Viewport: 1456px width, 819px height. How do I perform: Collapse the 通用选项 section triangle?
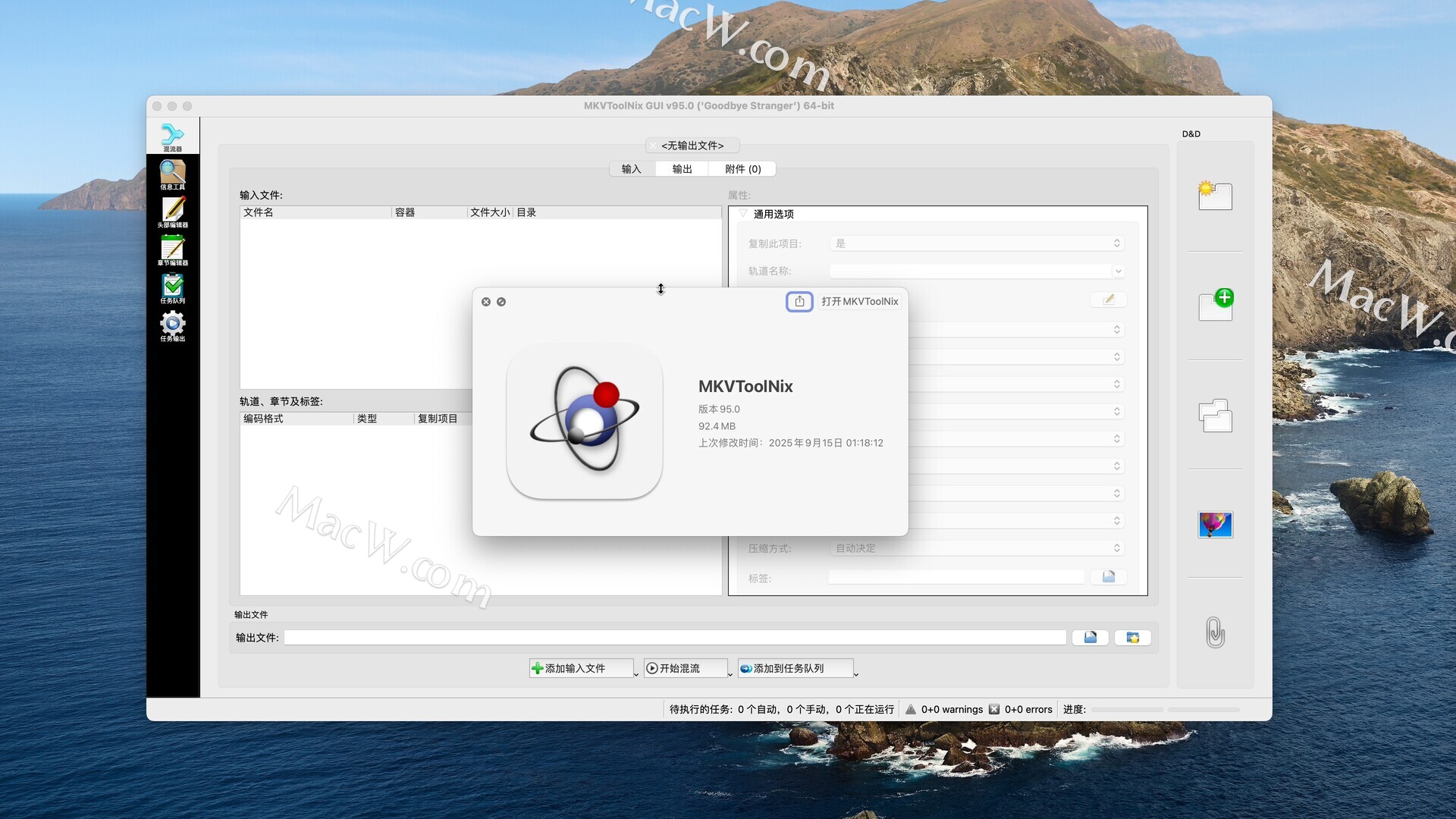[x=743, y=214]
